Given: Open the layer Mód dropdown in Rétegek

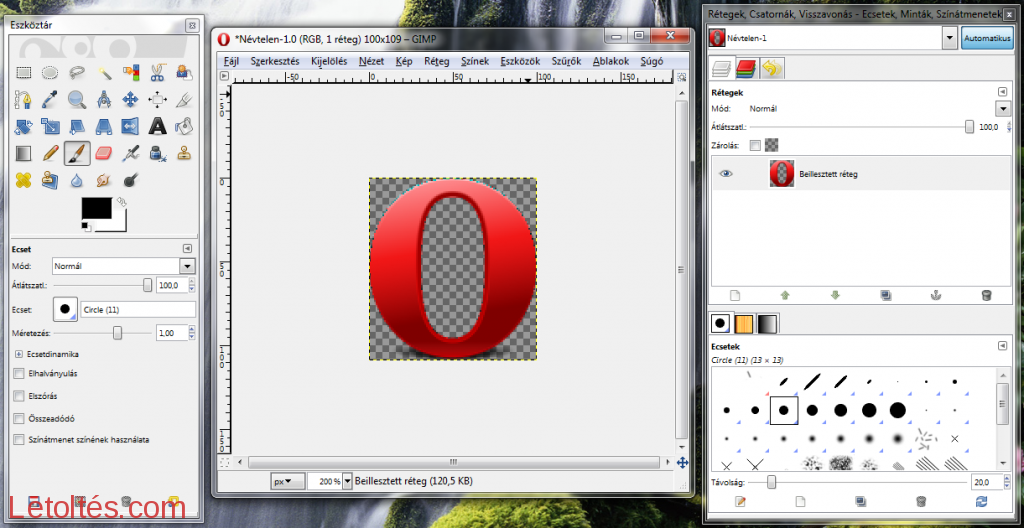Looking at the screenshot, I should 1002,109.
